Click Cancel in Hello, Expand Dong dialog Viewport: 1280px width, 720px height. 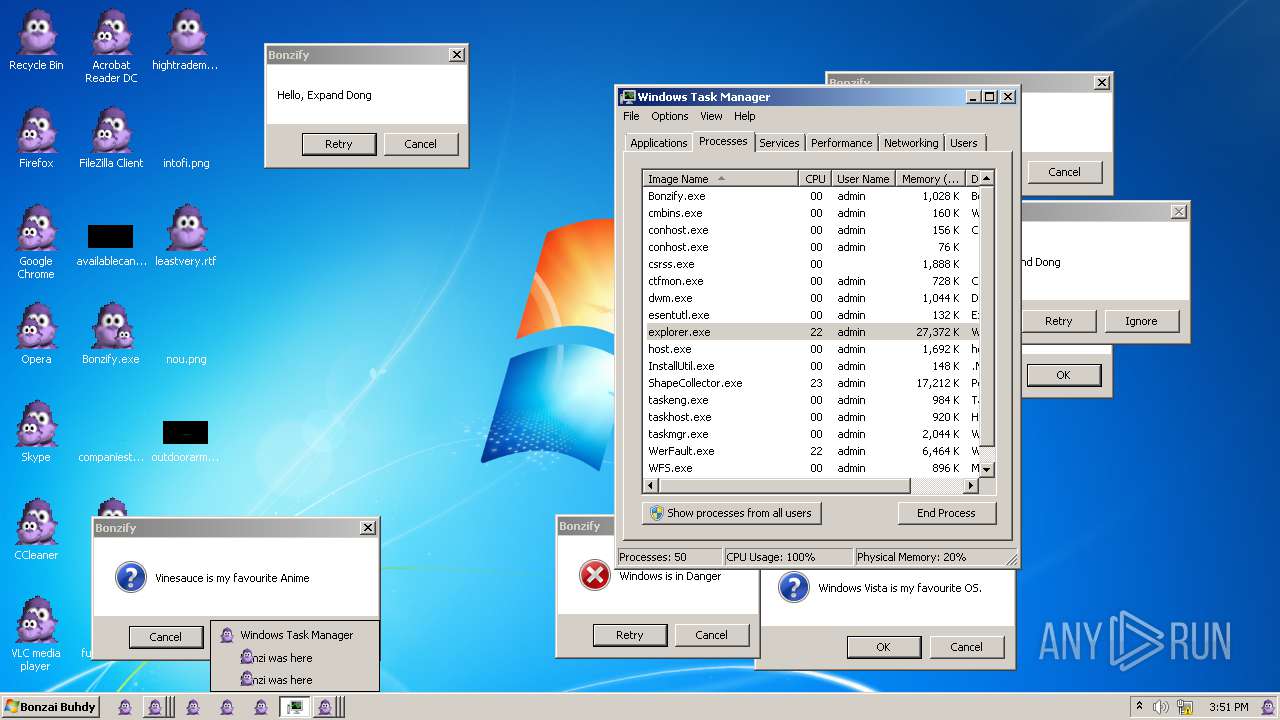(420, 144)
